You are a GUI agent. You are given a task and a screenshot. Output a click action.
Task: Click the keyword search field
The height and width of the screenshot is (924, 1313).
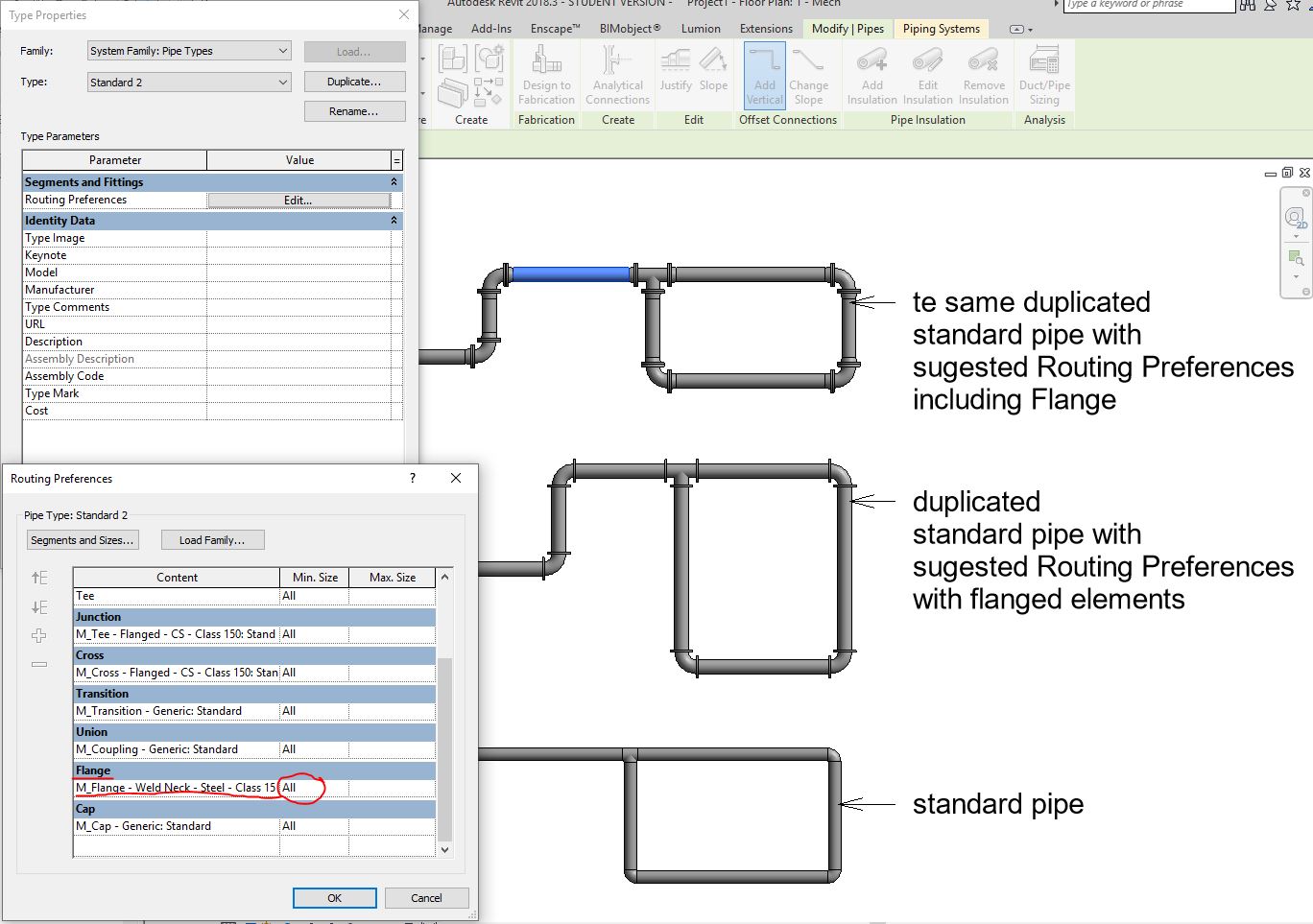[x=1148, y=7]
